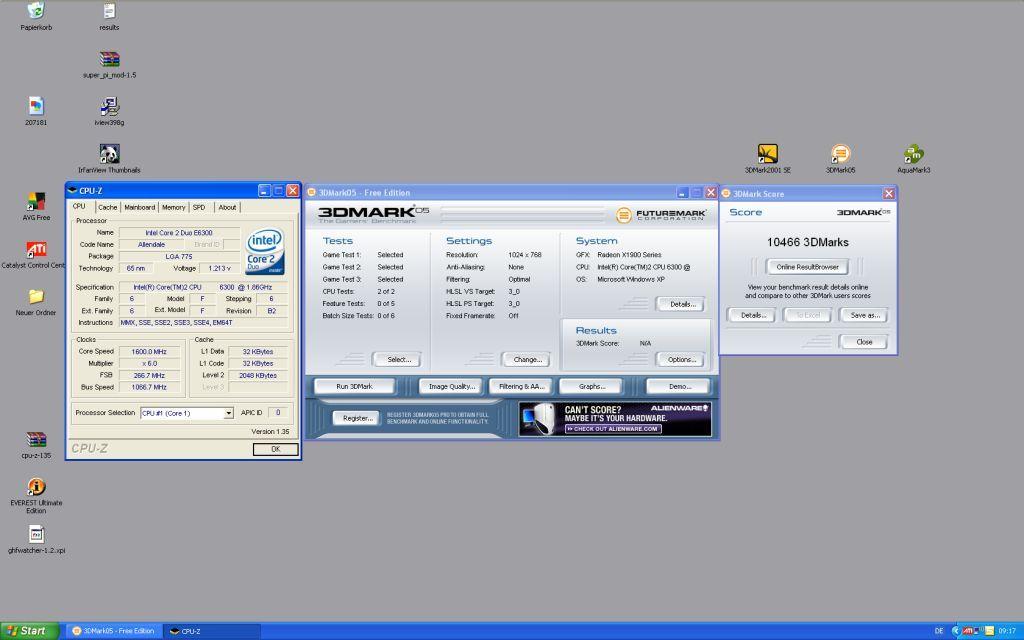Click the 3DMark Score title bar icon

[726, 193]
